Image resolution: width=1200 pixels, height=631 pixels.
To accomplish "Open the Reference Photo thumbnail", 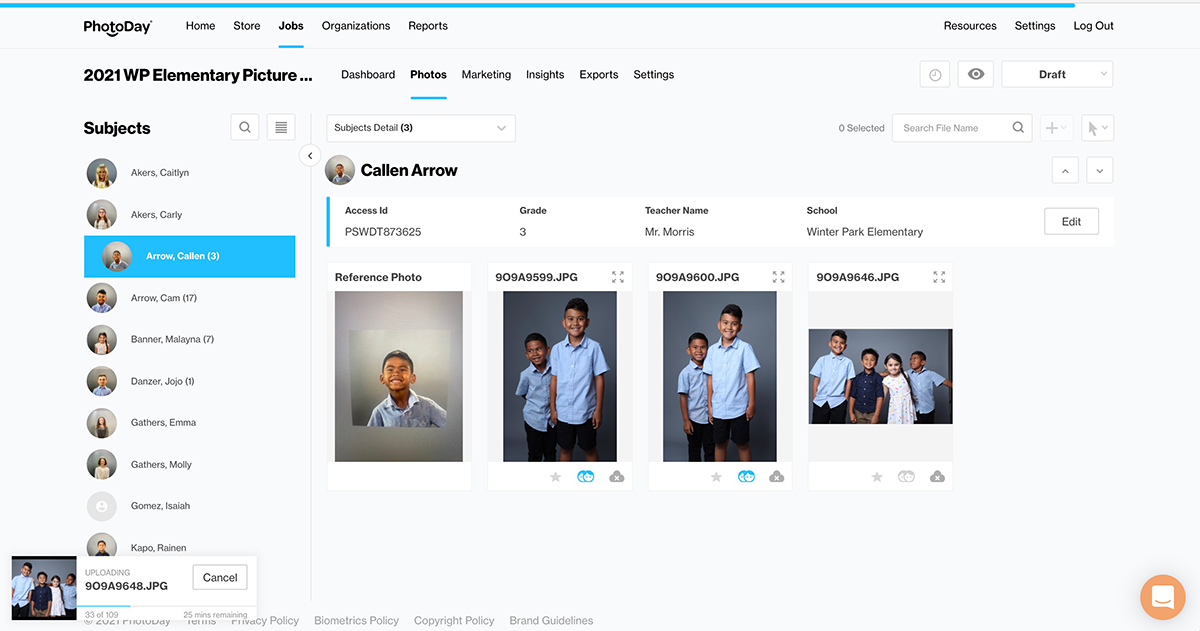I will point(399,376).
